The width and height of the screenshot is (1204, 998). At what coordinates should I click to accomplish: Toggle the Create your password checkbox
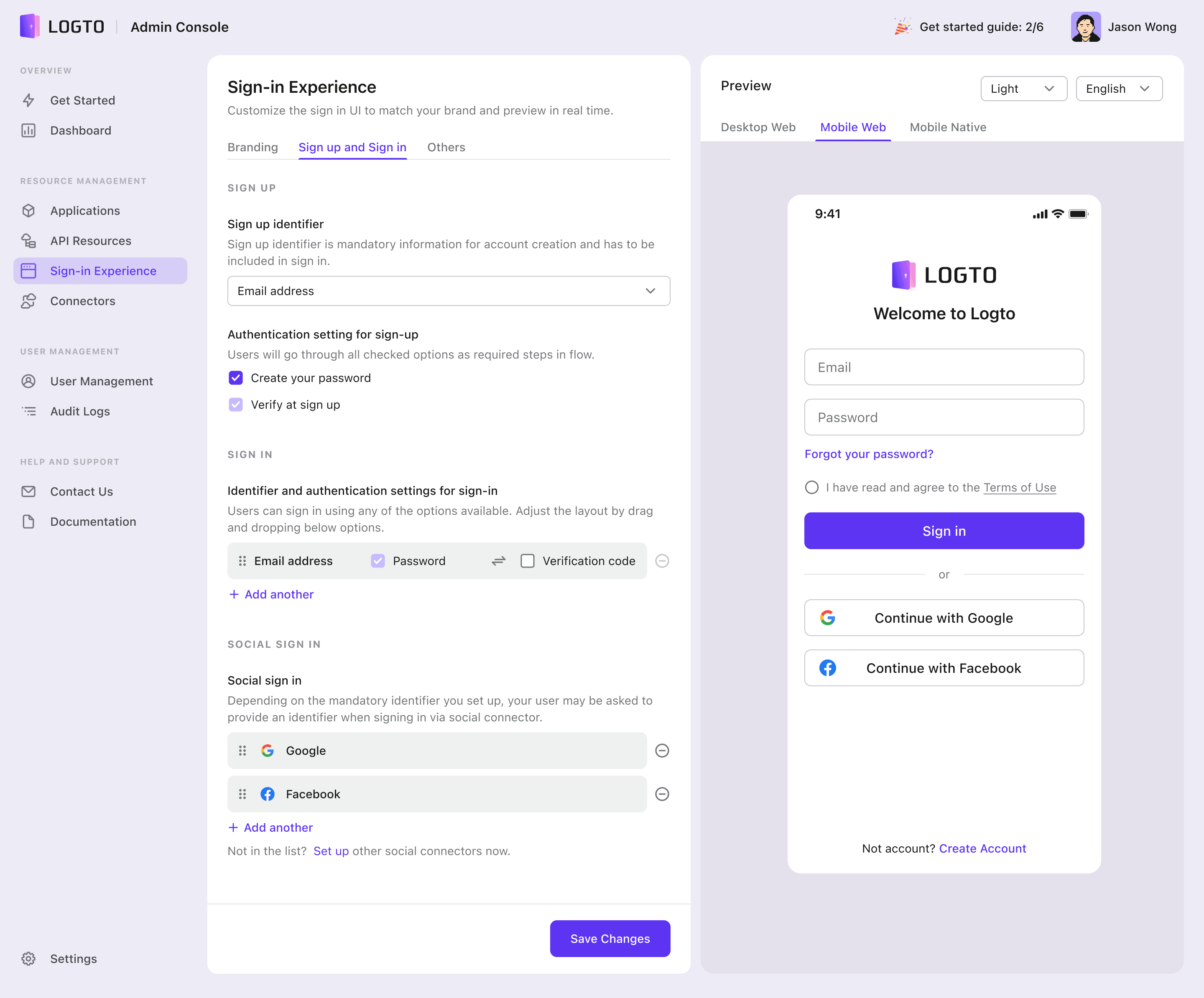[236, 378]
